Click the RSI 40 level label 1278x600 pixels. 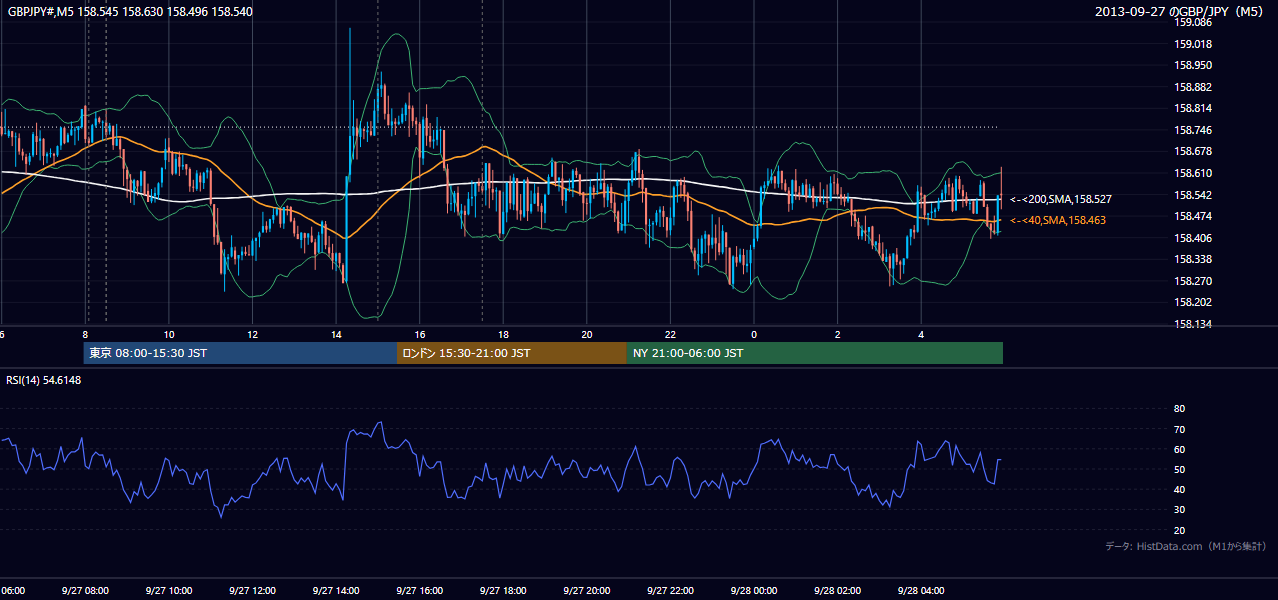[x=1179, y=489]
